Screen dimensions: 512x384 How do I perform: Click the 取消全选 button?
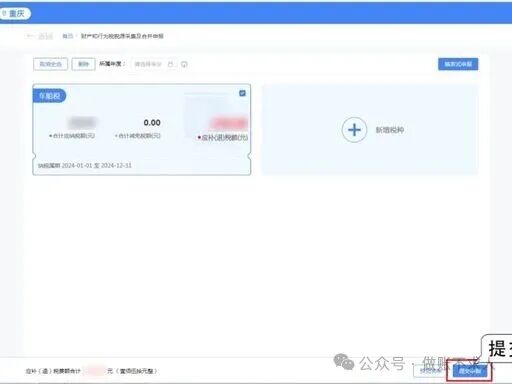pyautogui.click(x=50, y=64)
